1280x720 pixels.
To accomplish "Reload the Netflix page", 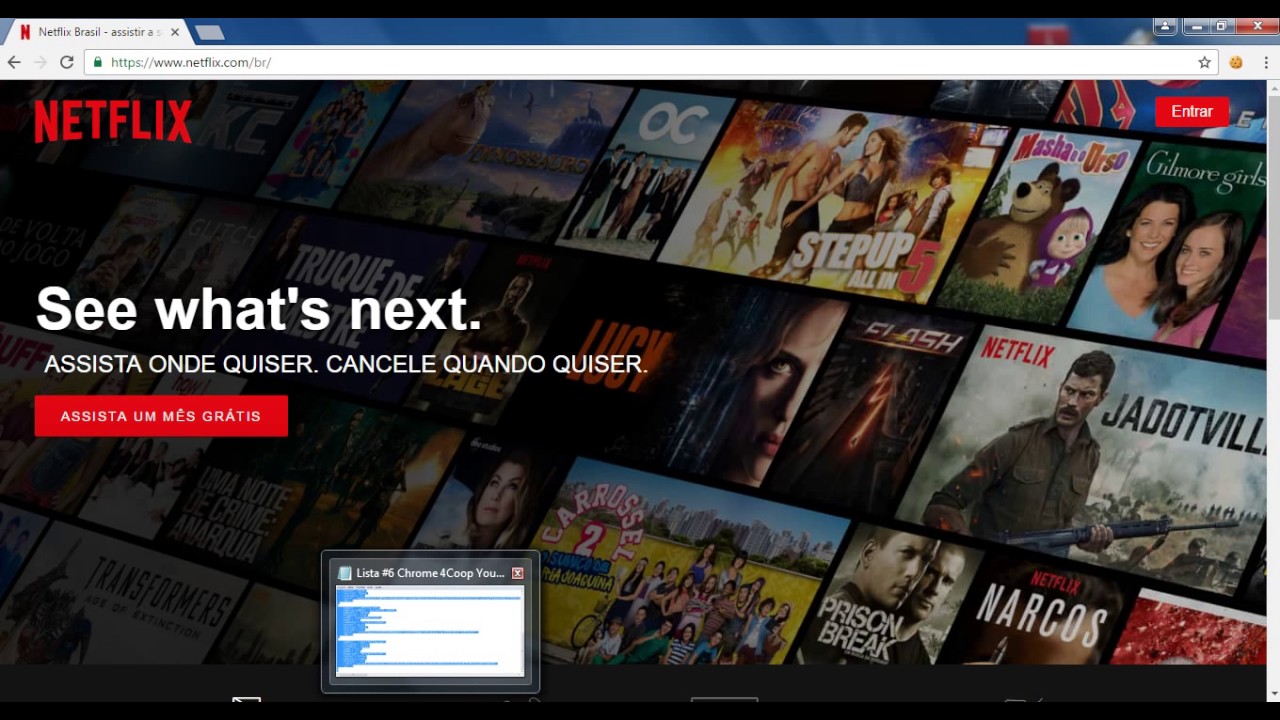I will click(x=67, y=62).
